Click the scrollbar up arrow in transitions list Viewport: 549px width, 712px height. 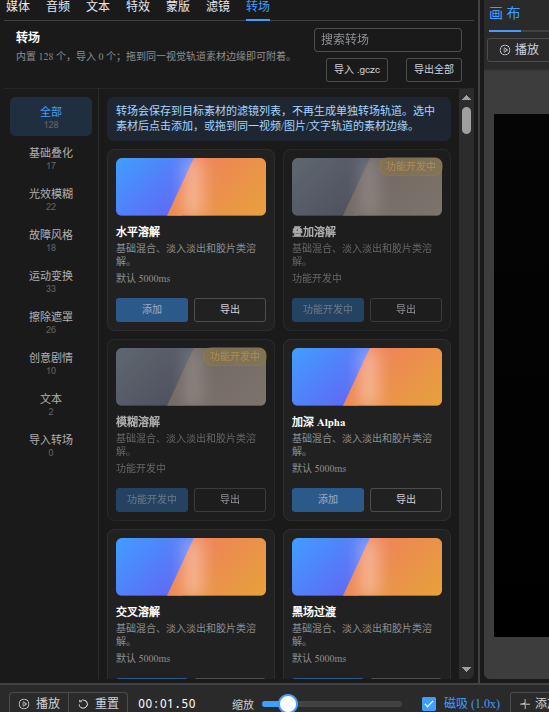pyautogui.click(x=466, y=98)
